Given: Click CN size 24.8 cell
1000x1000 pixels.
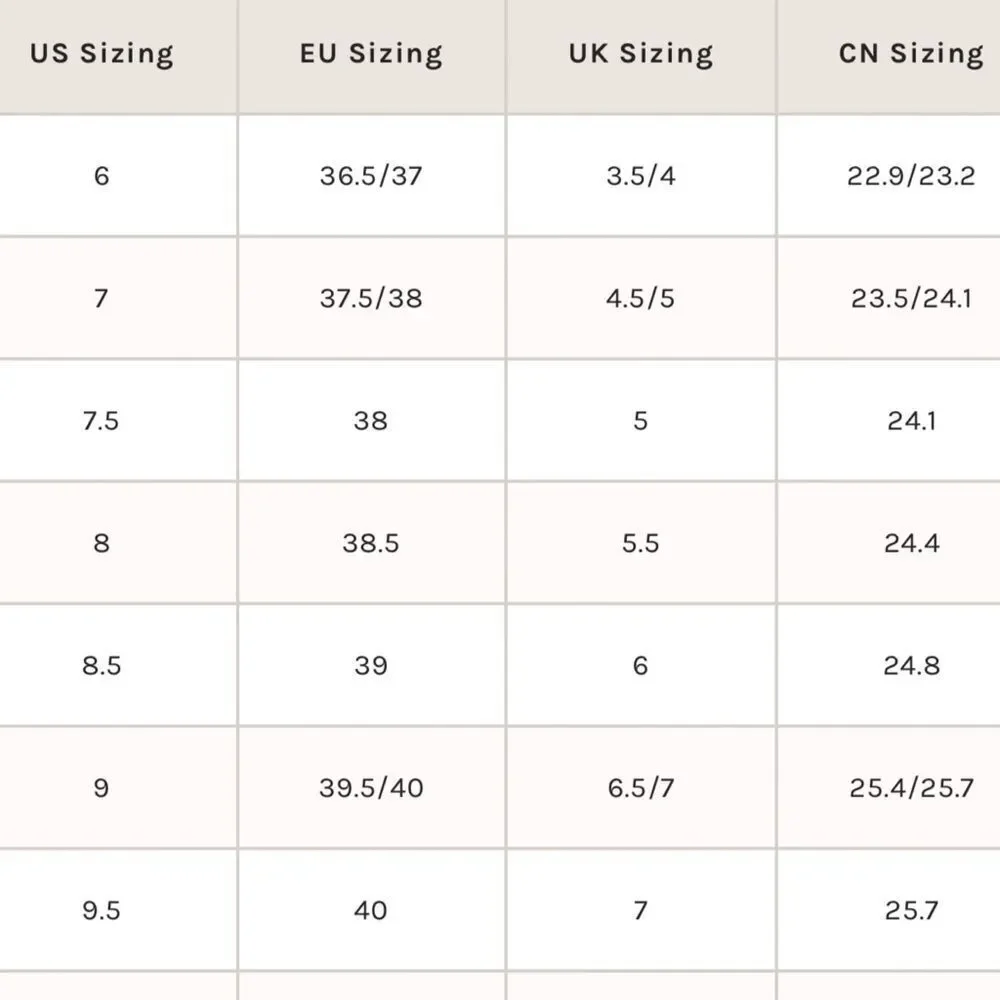Looking at the screenshot, I should tap(911, 665).
